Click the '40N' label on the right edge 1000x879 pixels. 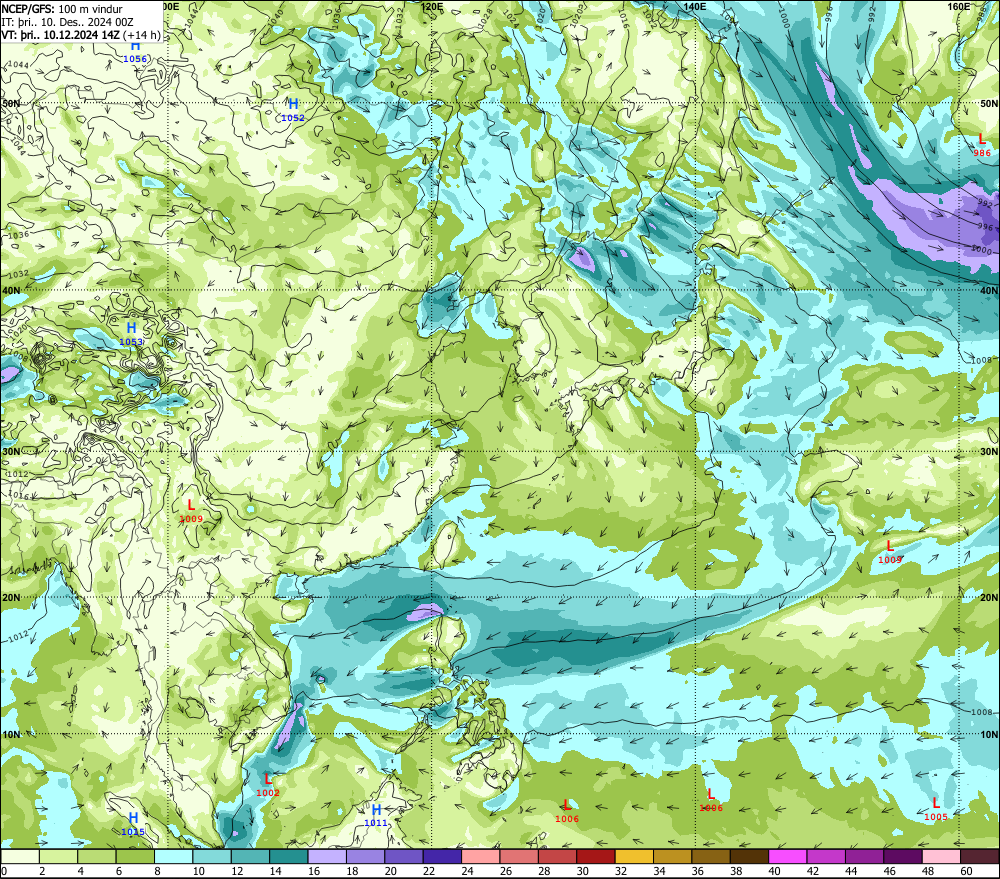(989, 290)
